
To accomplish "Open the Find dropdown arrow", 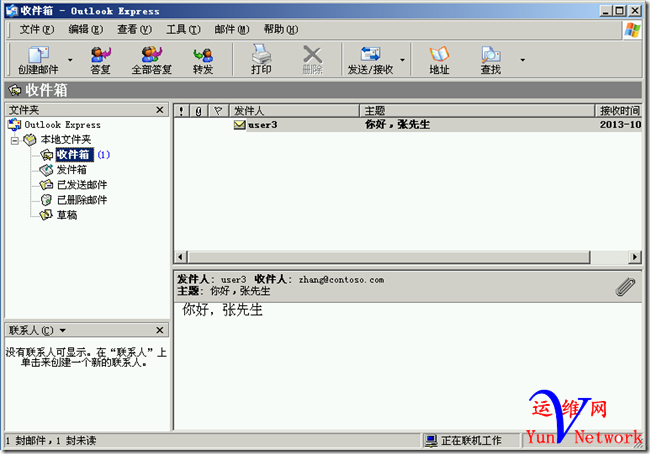I will tap(523, 60).
